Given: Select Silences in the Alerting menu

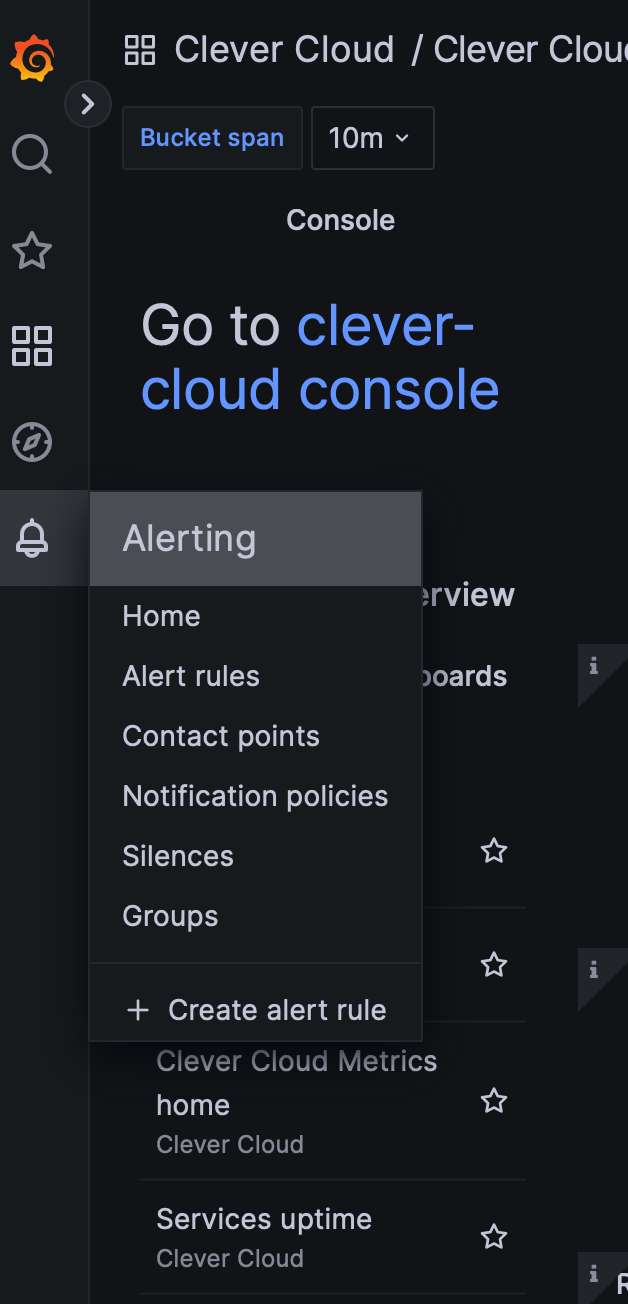Looking at the screenshot, I should pyautogui.click(x=177, y=856).
